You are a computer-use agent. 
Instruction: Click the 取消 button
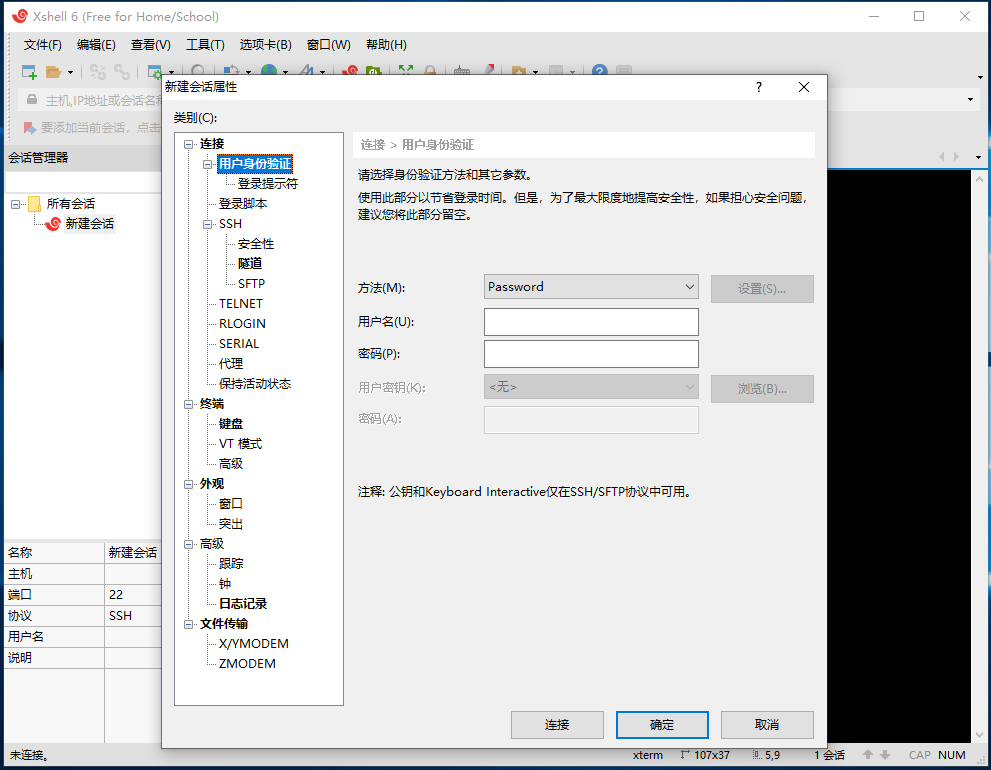(767, 725)
